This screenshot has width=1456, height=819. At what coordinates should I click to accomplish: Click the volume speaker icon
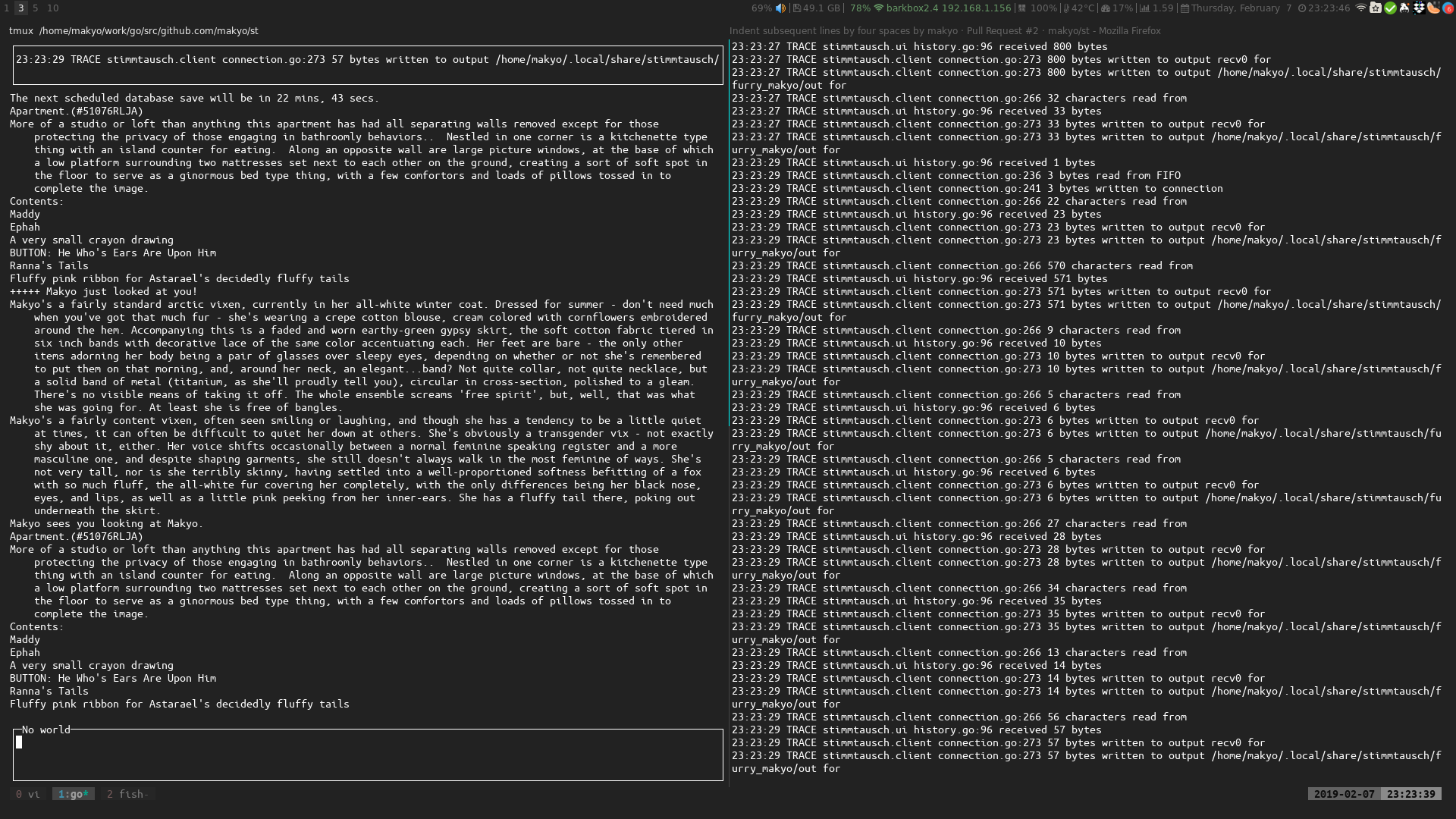pyautogui.click(x=780, y=8)
